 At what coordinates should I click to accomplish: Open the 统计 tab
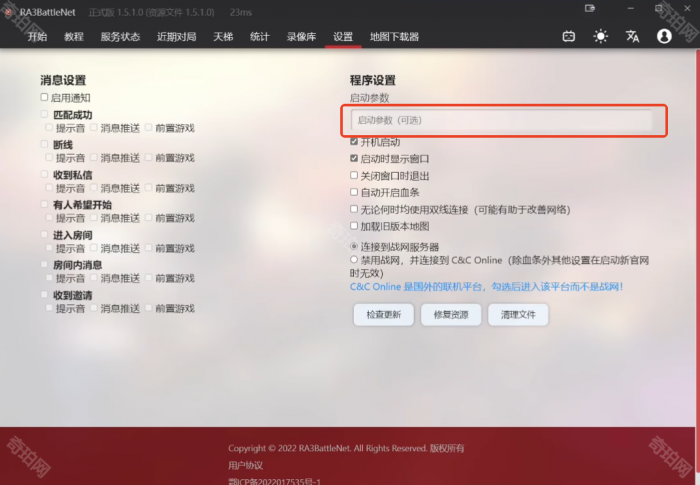tap(259, 37)
